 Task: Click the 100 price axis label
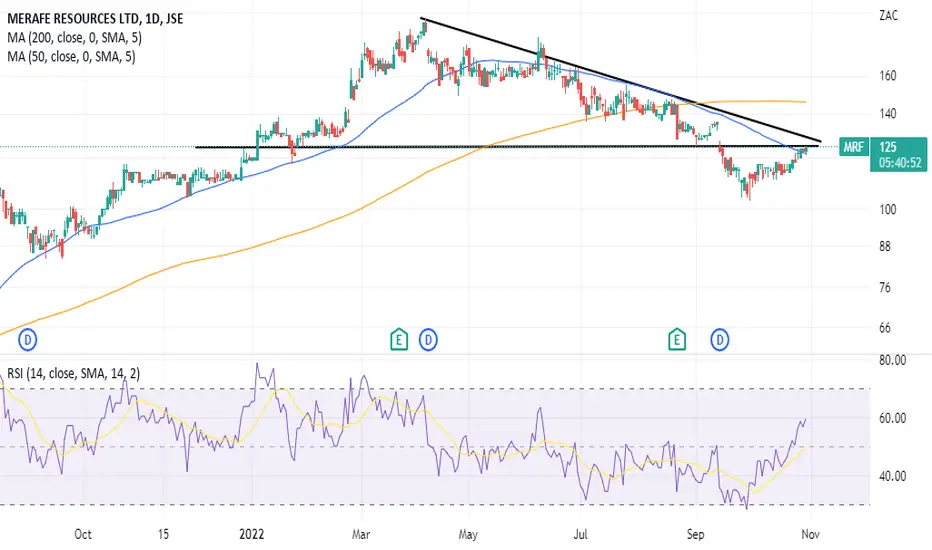(x=888, y=209)
